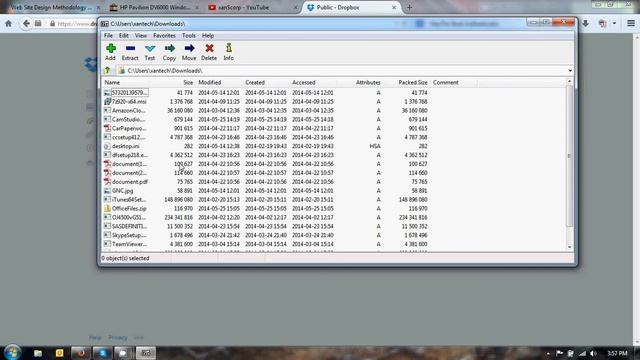Click the volume icon in system tray
The height and width of the screenshot is (360, 640).
tap(593, 353)
